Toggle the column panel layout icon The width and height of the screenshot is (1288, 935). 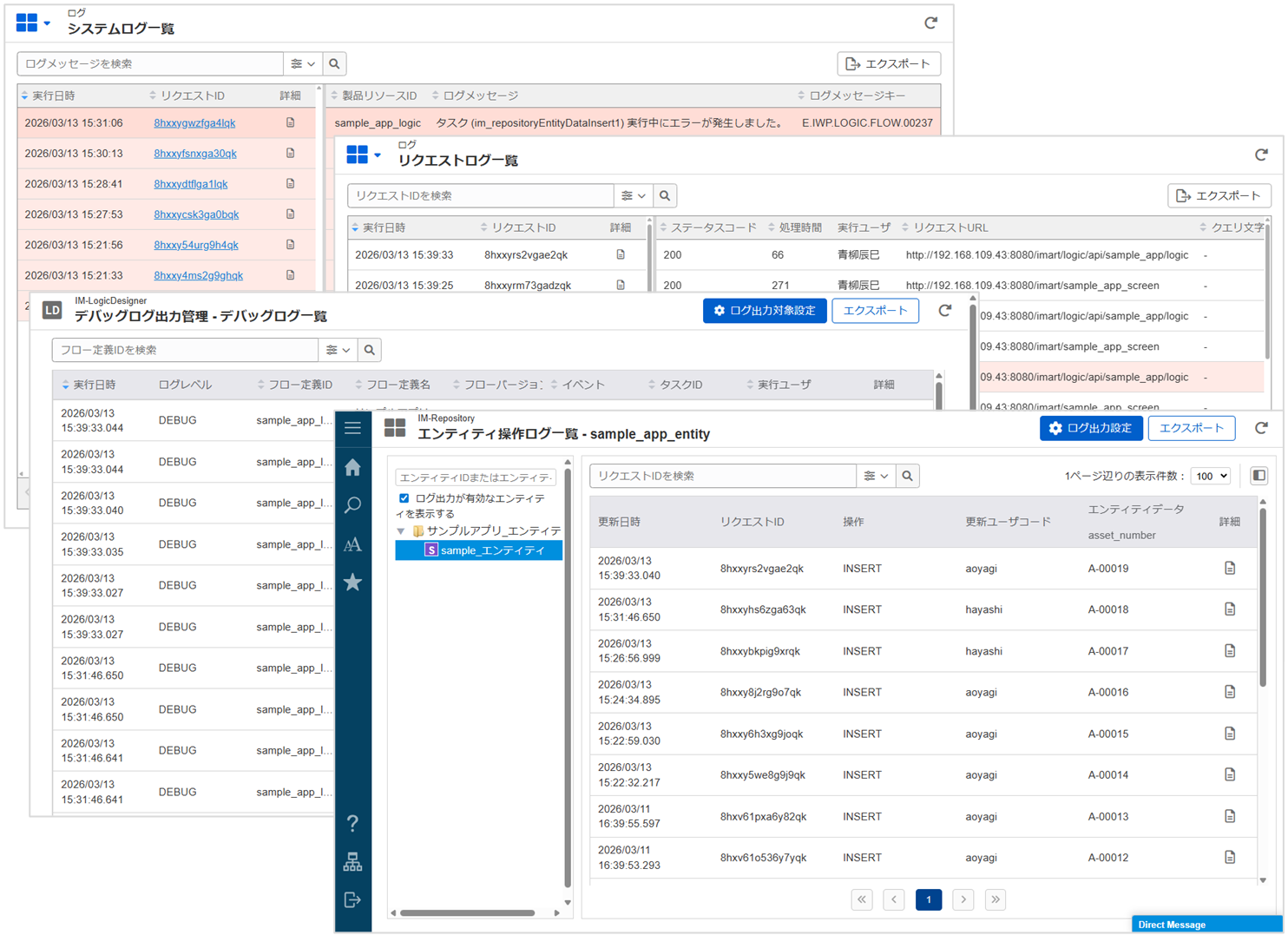pyautogui.click(x=1258, y=476)
